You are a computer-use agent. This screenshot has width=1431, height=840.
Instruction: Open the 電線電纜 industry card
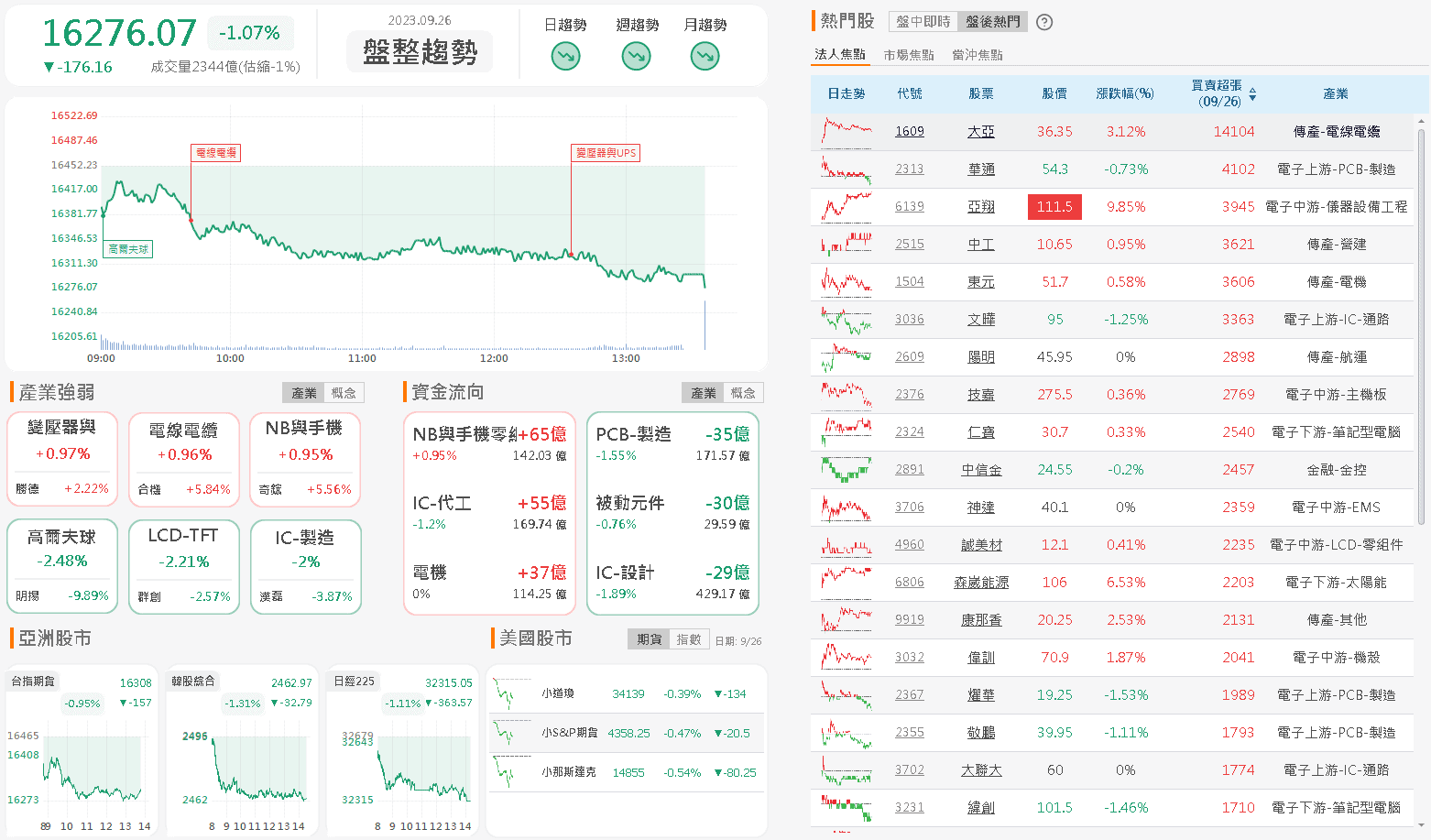[184, 460]
